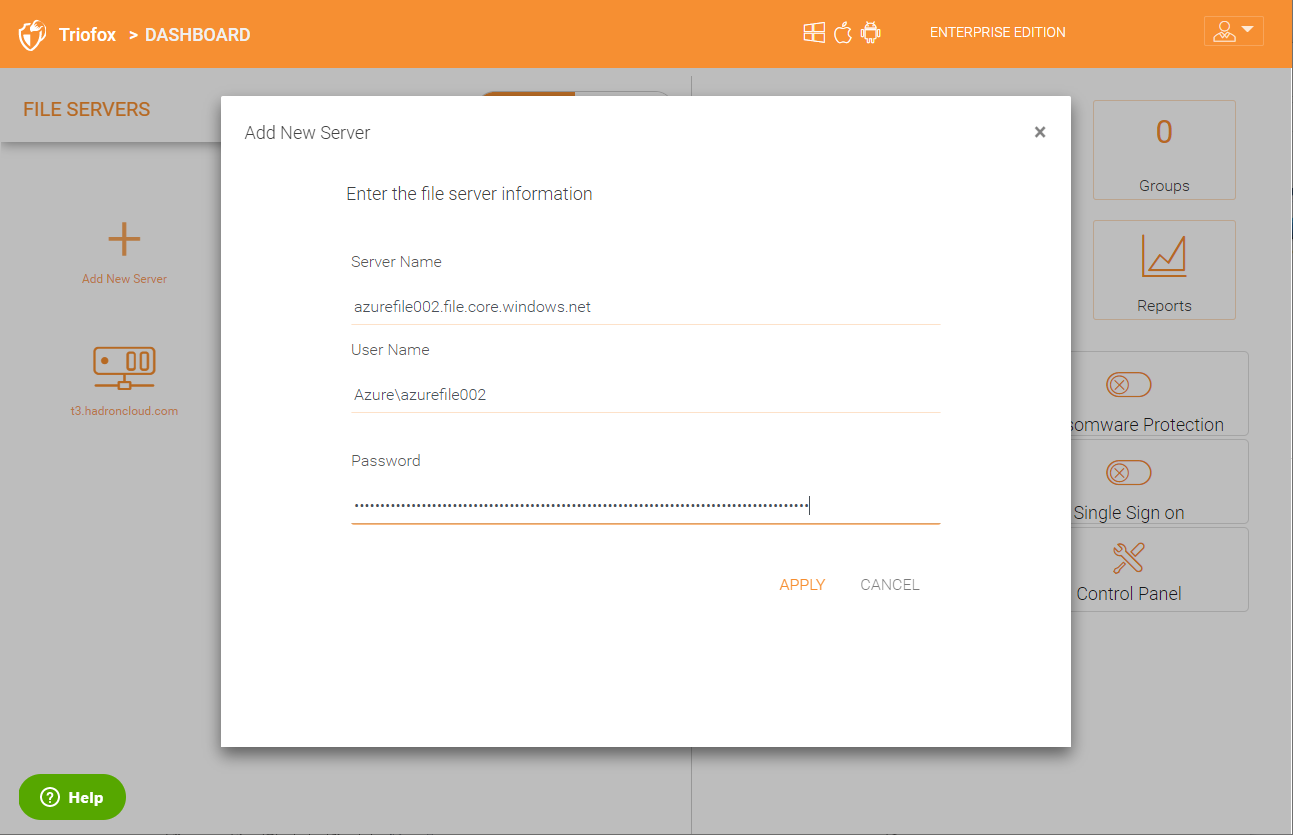Click the Add New Server label

(124, 279)
